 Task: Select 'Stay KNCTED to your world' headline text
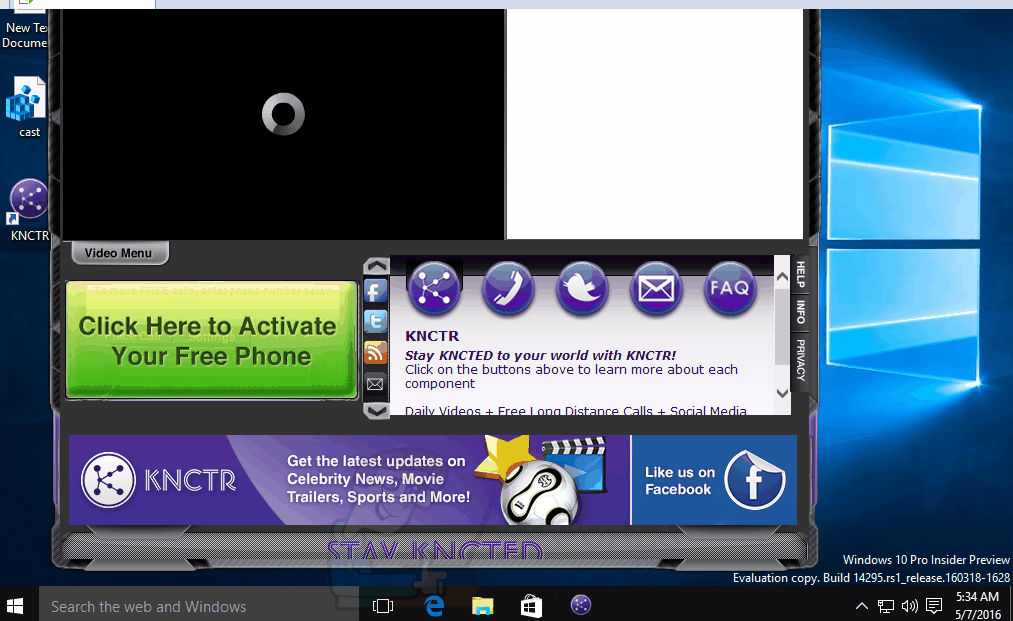pyautogui.click(x=540, y=355)
